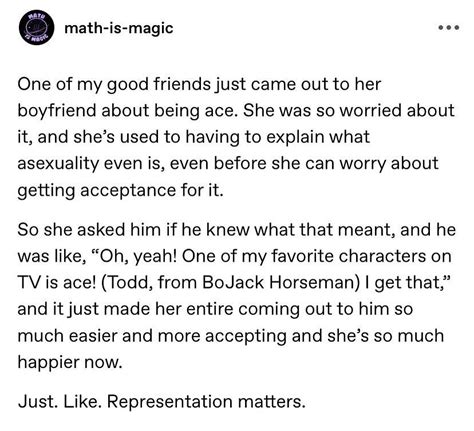Click the phrase "much easier and more accepting"
This screenshot has height=431, width=474.
click(x=152, y=336)
